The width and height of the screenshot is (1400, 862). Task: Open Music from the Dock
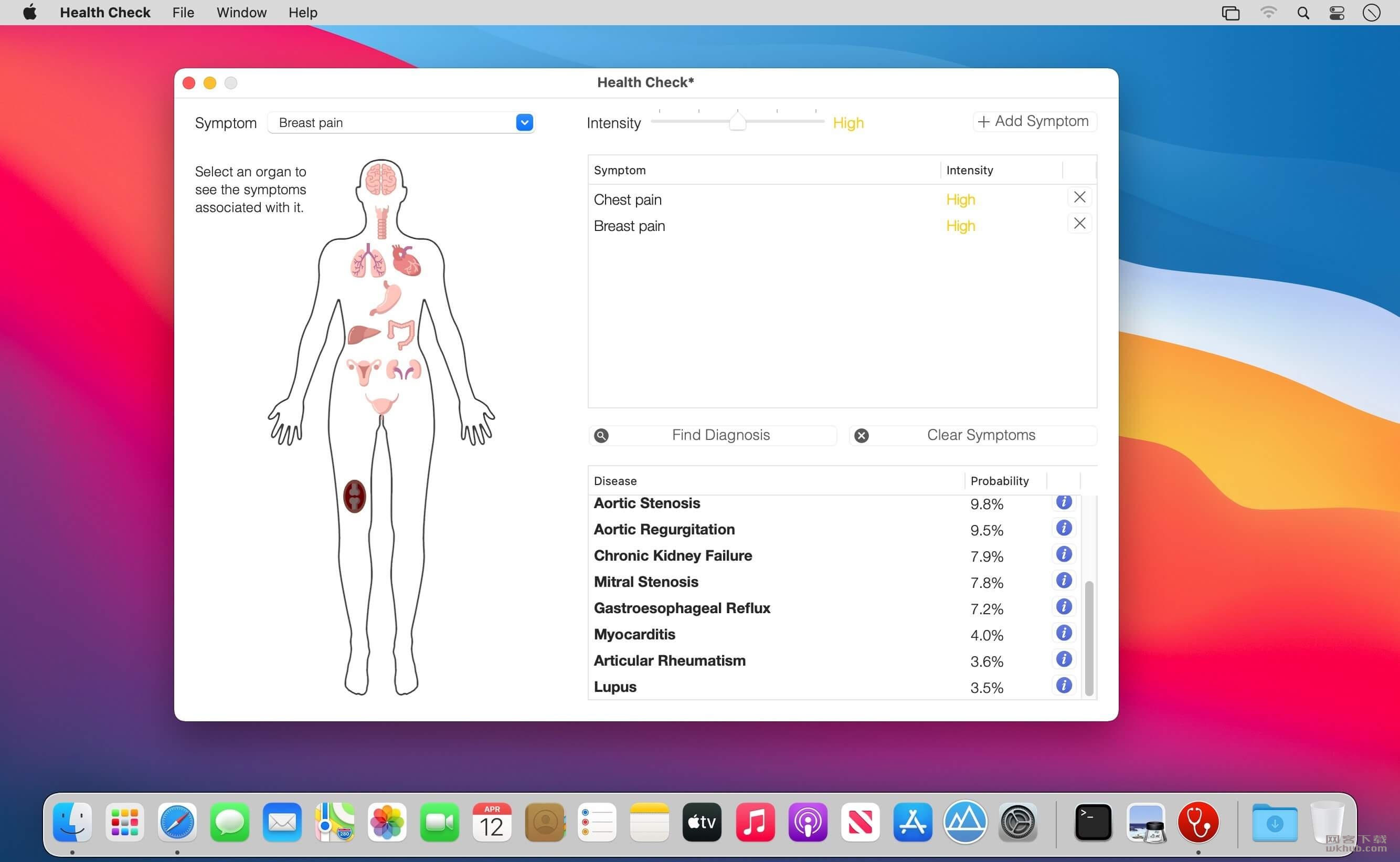(755, 822)
